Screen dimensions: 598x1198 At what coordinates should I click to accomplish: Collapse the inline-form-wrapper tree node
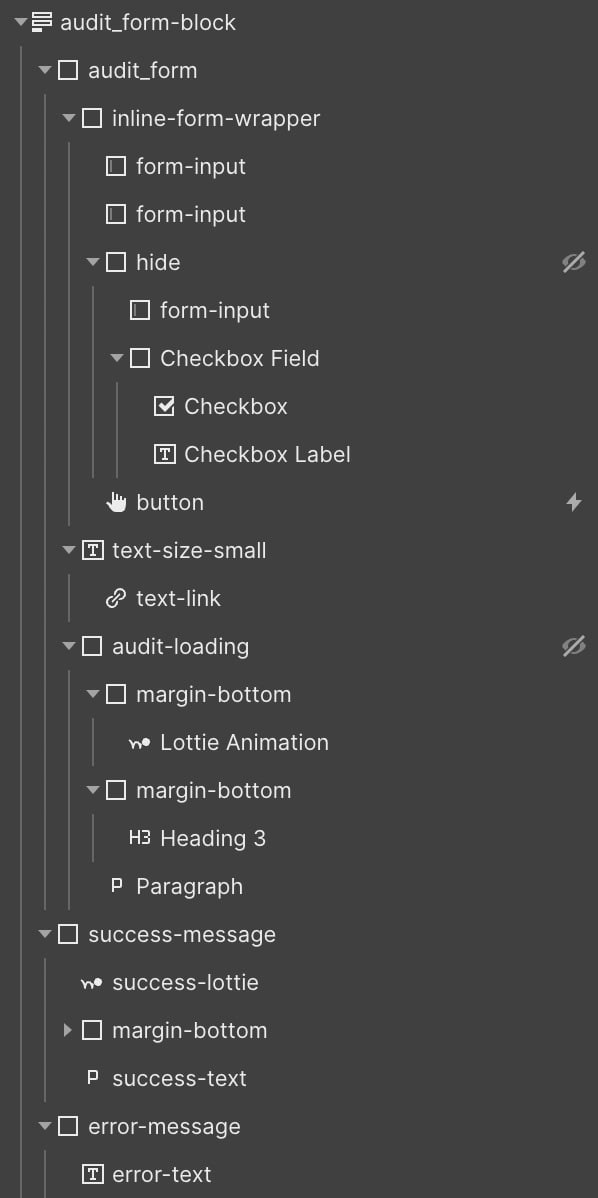(x=69, y=118)
